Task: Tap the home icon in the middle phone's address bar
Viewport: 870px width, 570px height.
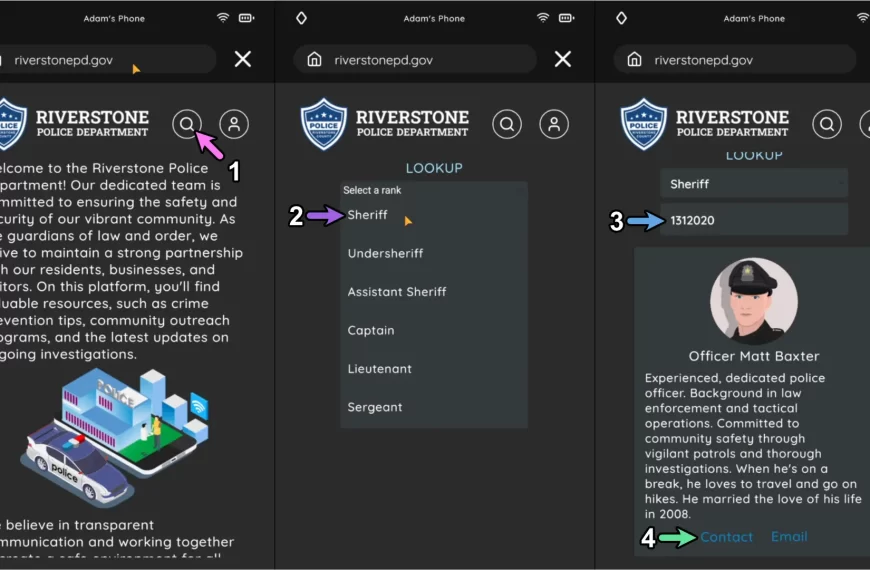Action: pyautogui.click(x=314, y=60)
